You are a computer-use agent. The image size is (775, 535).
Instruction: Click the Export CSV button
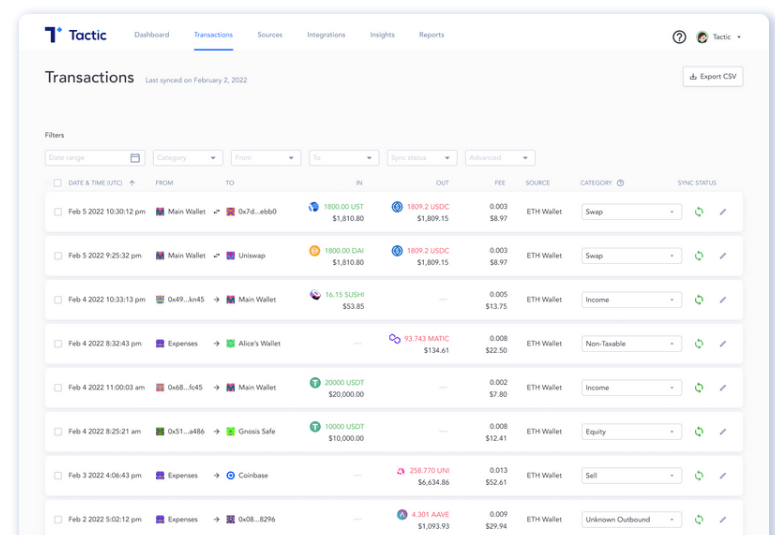[713, 77]
